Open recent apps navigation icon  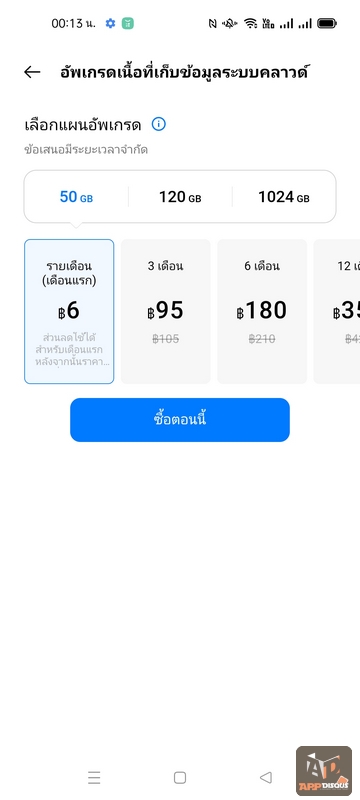tap(94, 778)
